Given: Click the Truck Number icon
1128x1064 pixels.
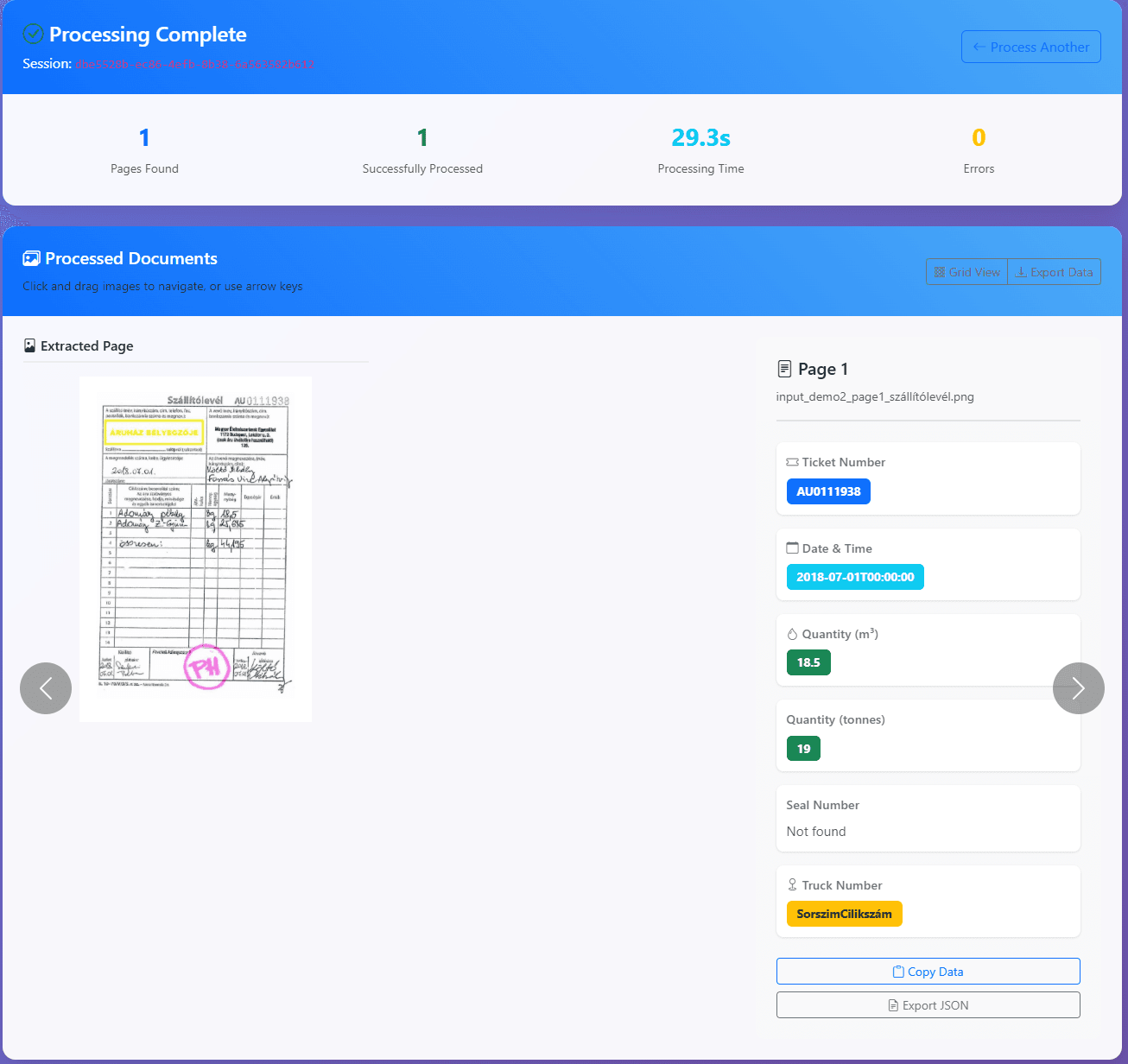Looking at the screenshot, I should (x=792, y=884).
